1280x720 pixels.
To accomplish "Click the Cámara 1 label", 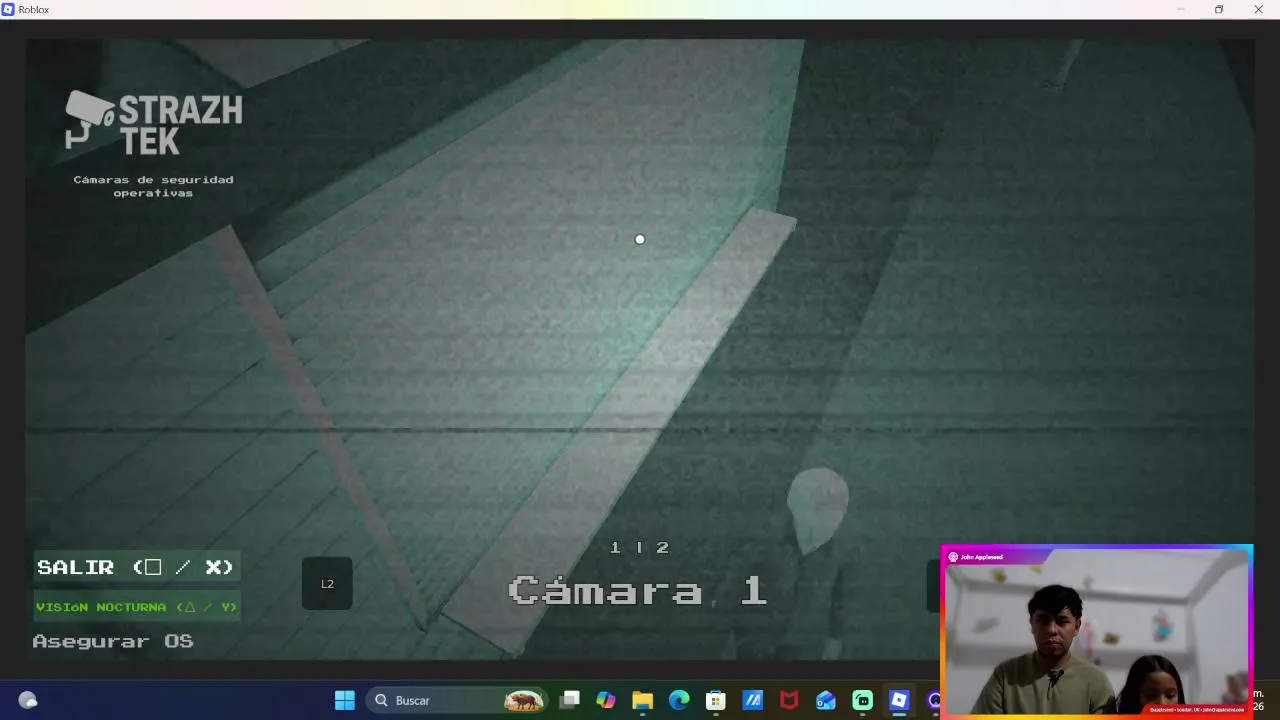I will tap(638, 591).
